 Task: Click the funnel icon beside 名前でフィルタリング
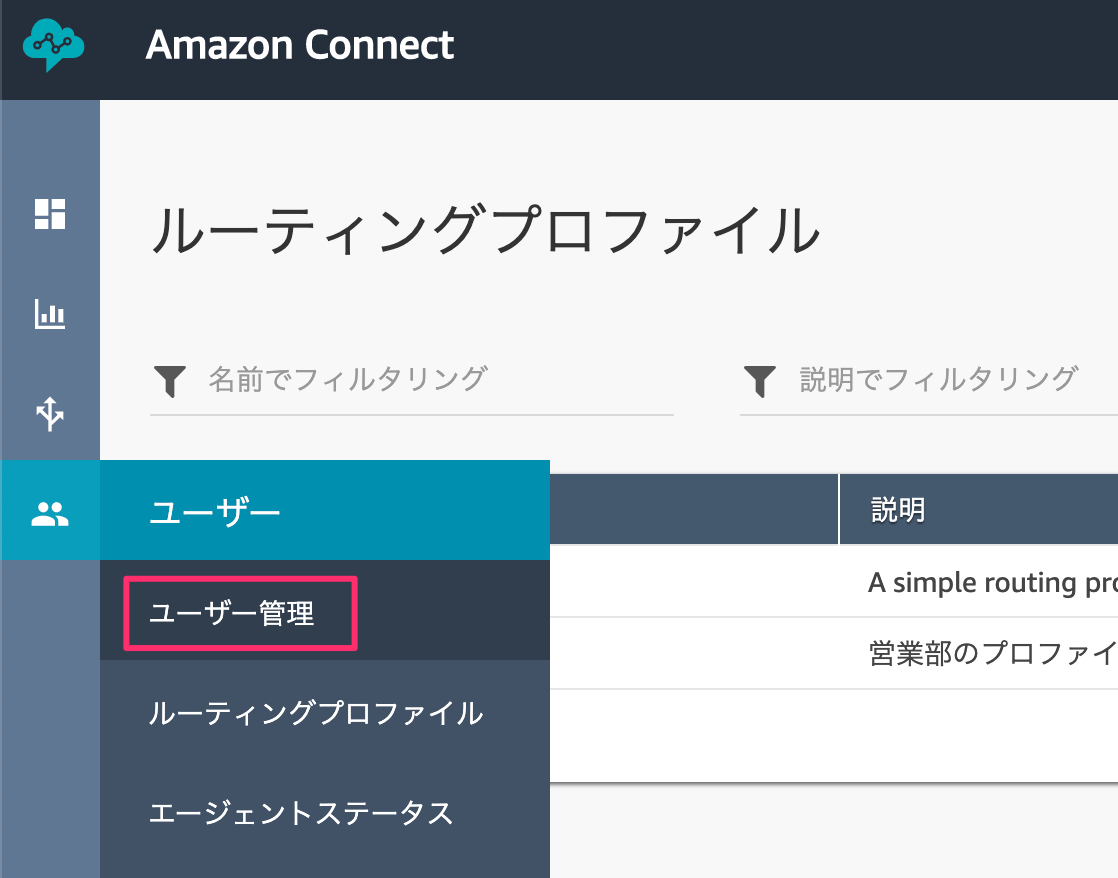coord(170,381)
